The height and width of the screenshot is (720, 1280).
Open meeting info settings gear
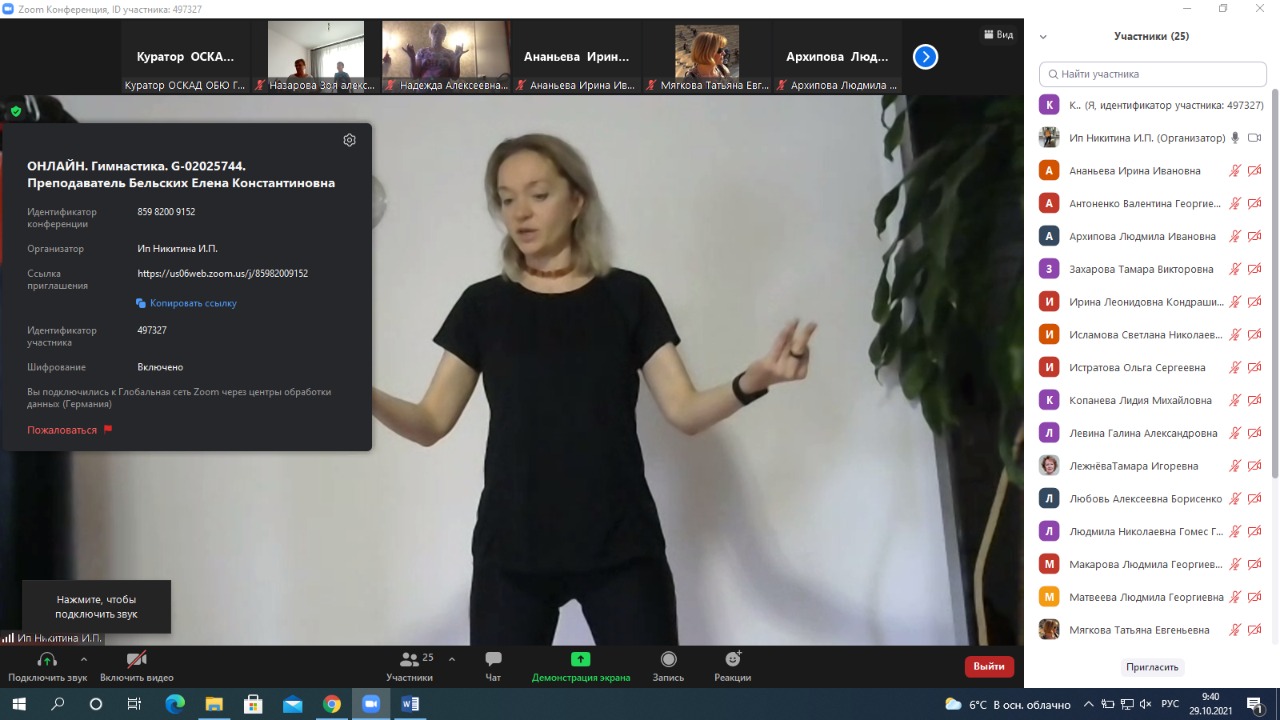point(349,140)
